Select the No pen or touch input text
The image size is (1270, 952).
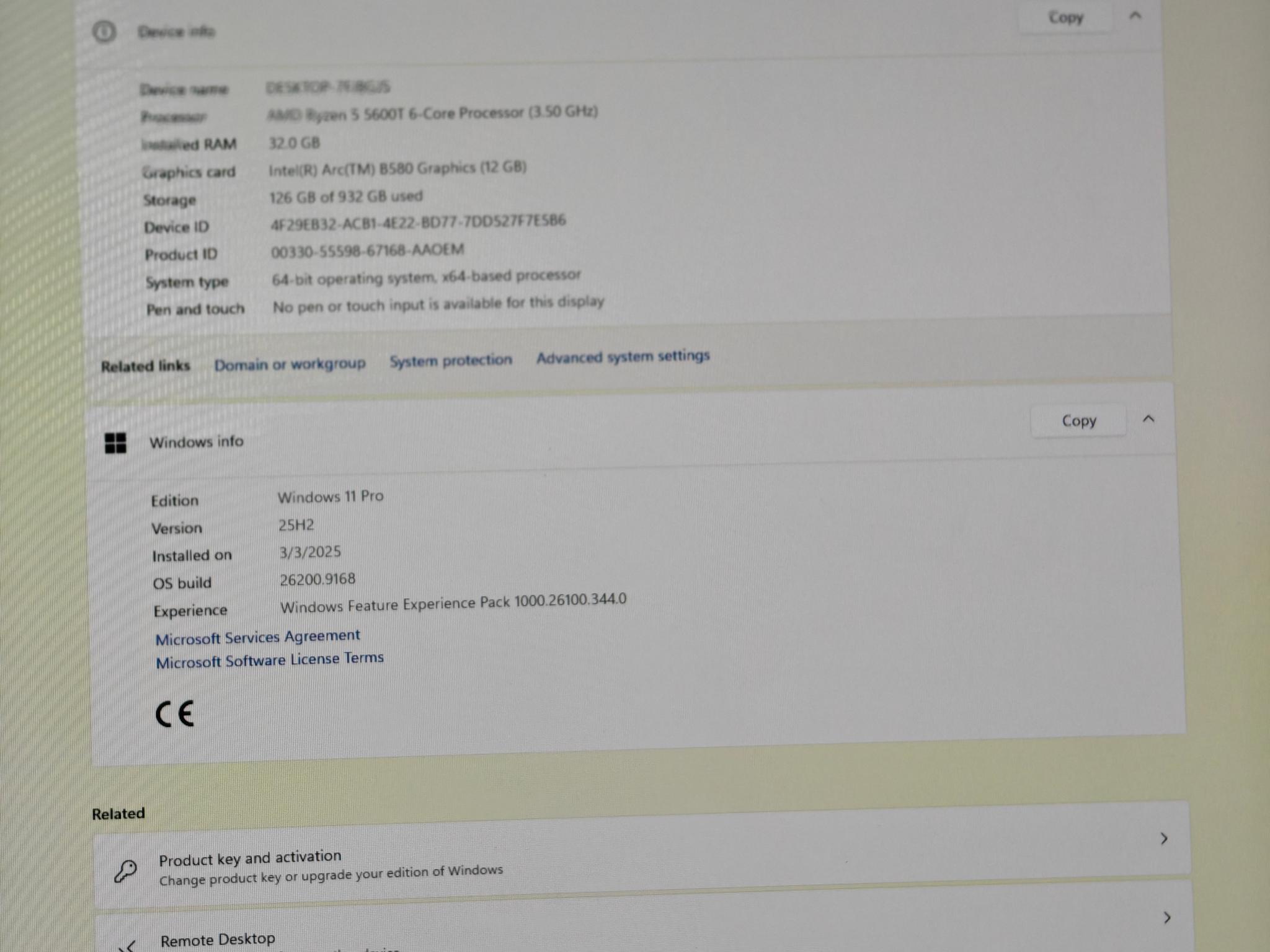pos(438,305)
